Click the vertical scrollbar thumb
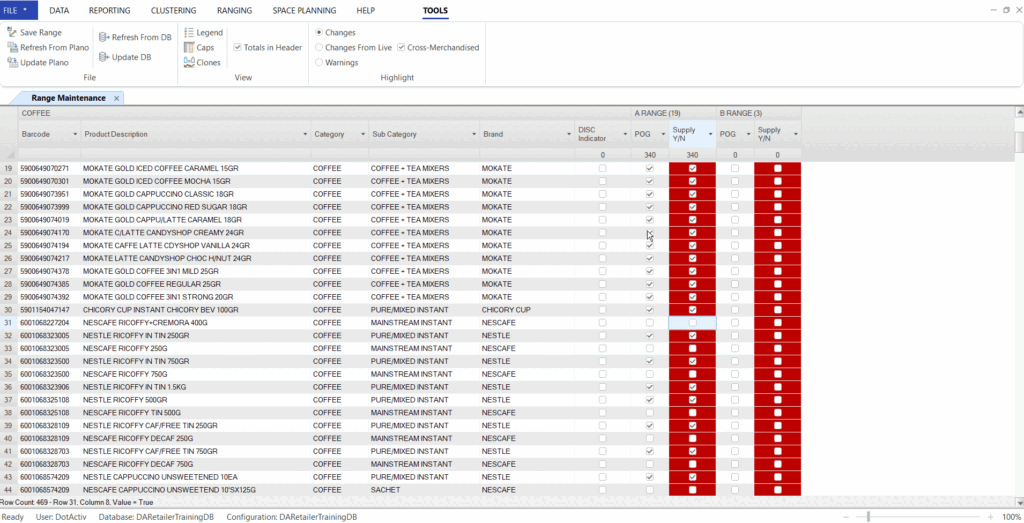This screenshot has height=523, width=1024. point(1019,142)
